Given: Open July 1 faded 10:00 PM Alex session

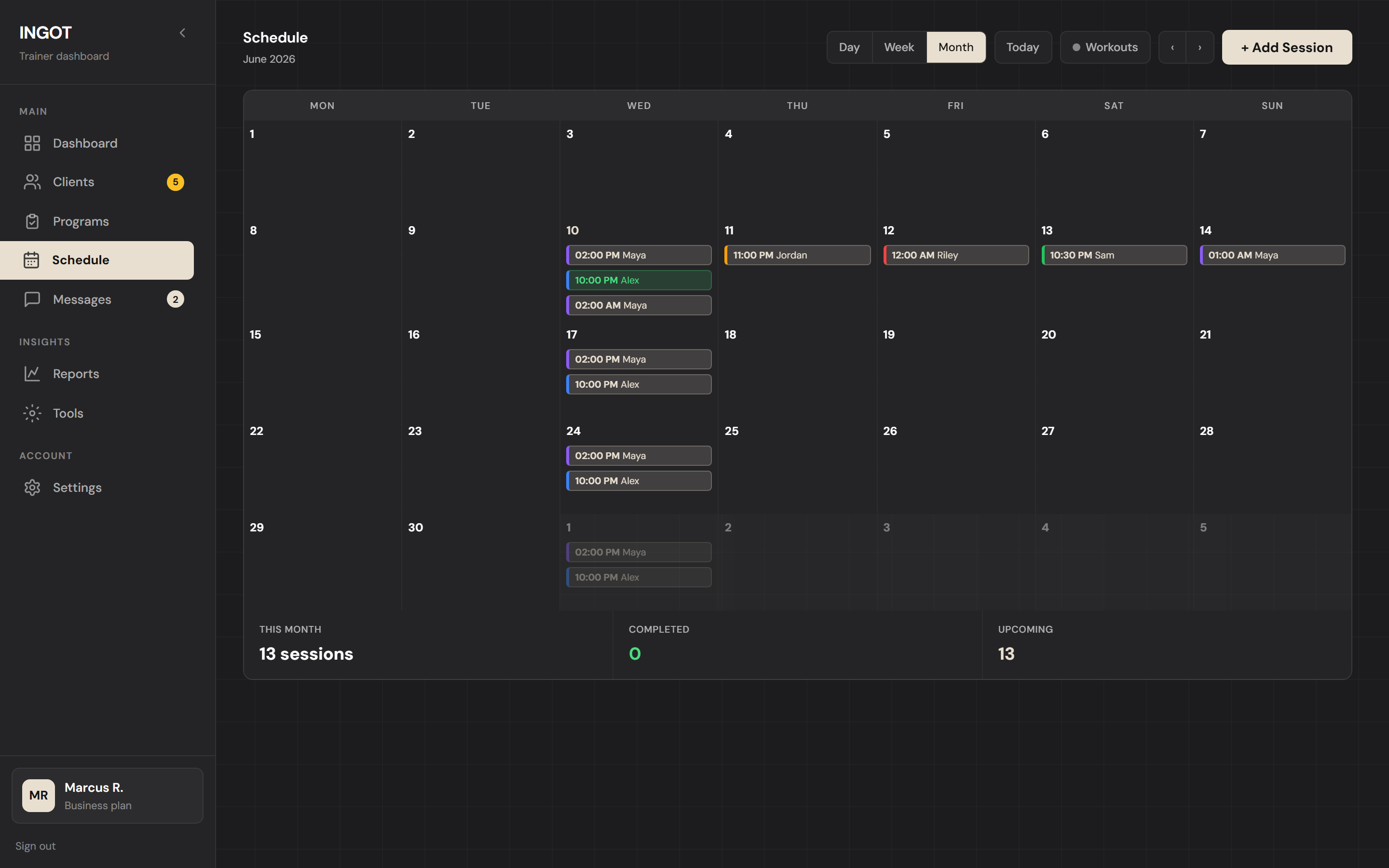Looking at the screenshot, I should (639, 578).
